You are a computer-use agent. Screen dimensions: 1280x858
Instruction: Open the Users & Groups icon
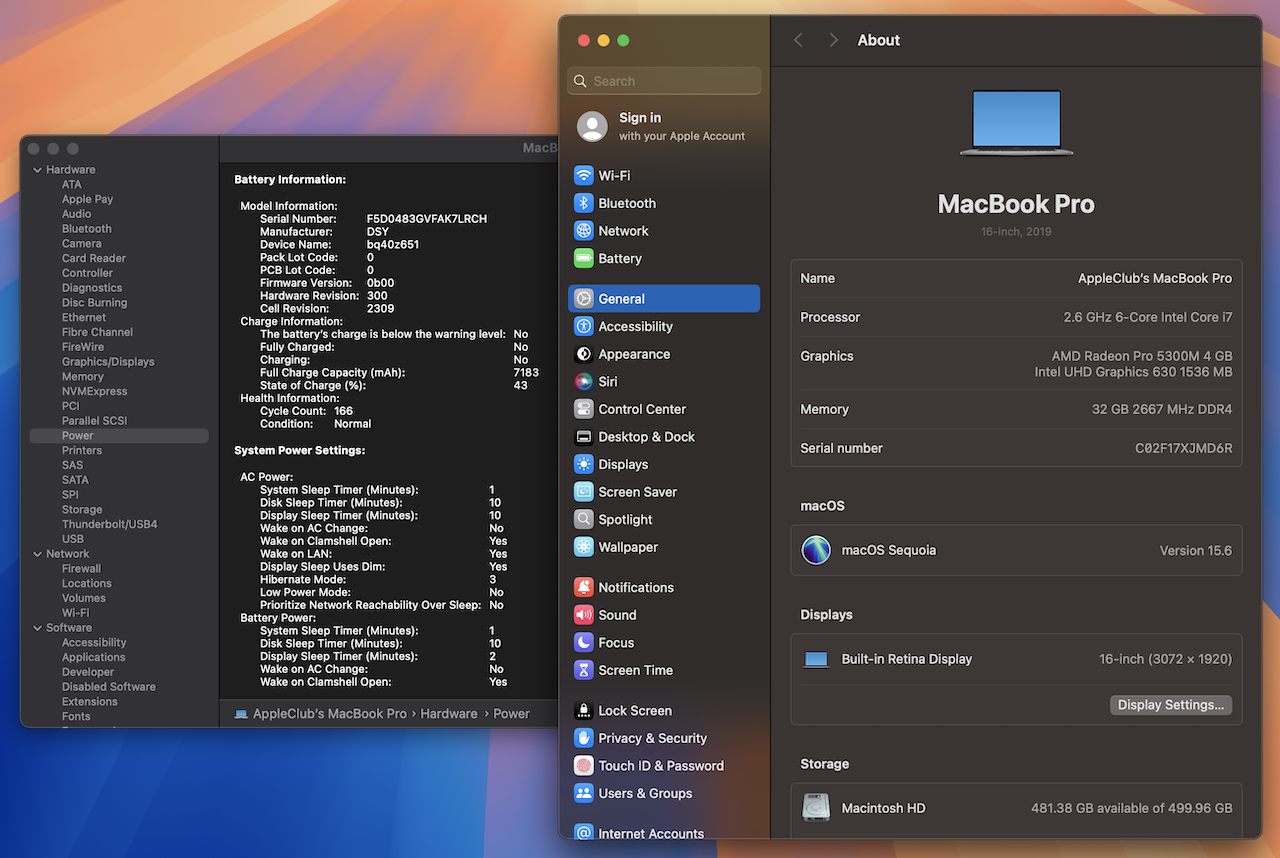584,793
